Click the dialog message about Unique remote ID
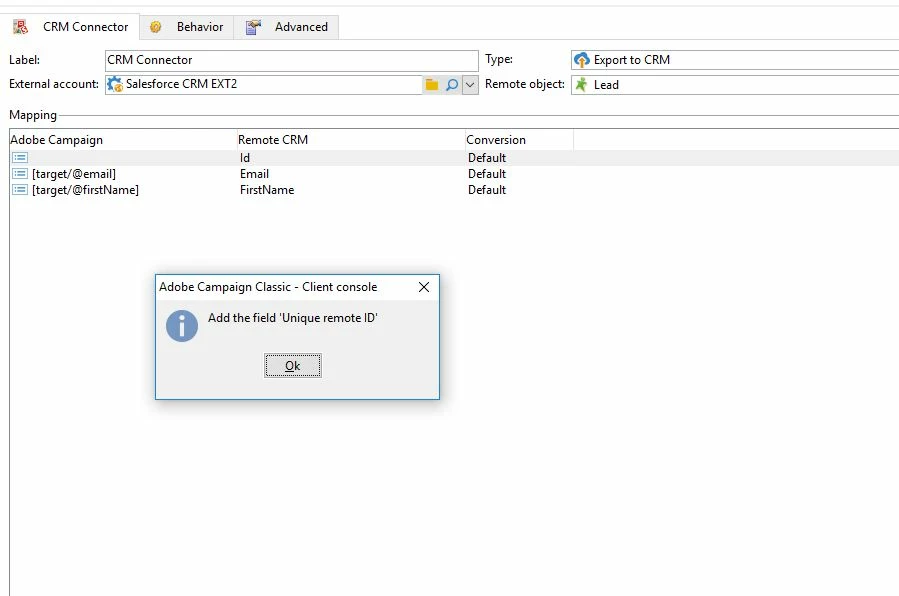Viewport: 899px width, 596px height. pyautogui.click(x=292, y=318)
